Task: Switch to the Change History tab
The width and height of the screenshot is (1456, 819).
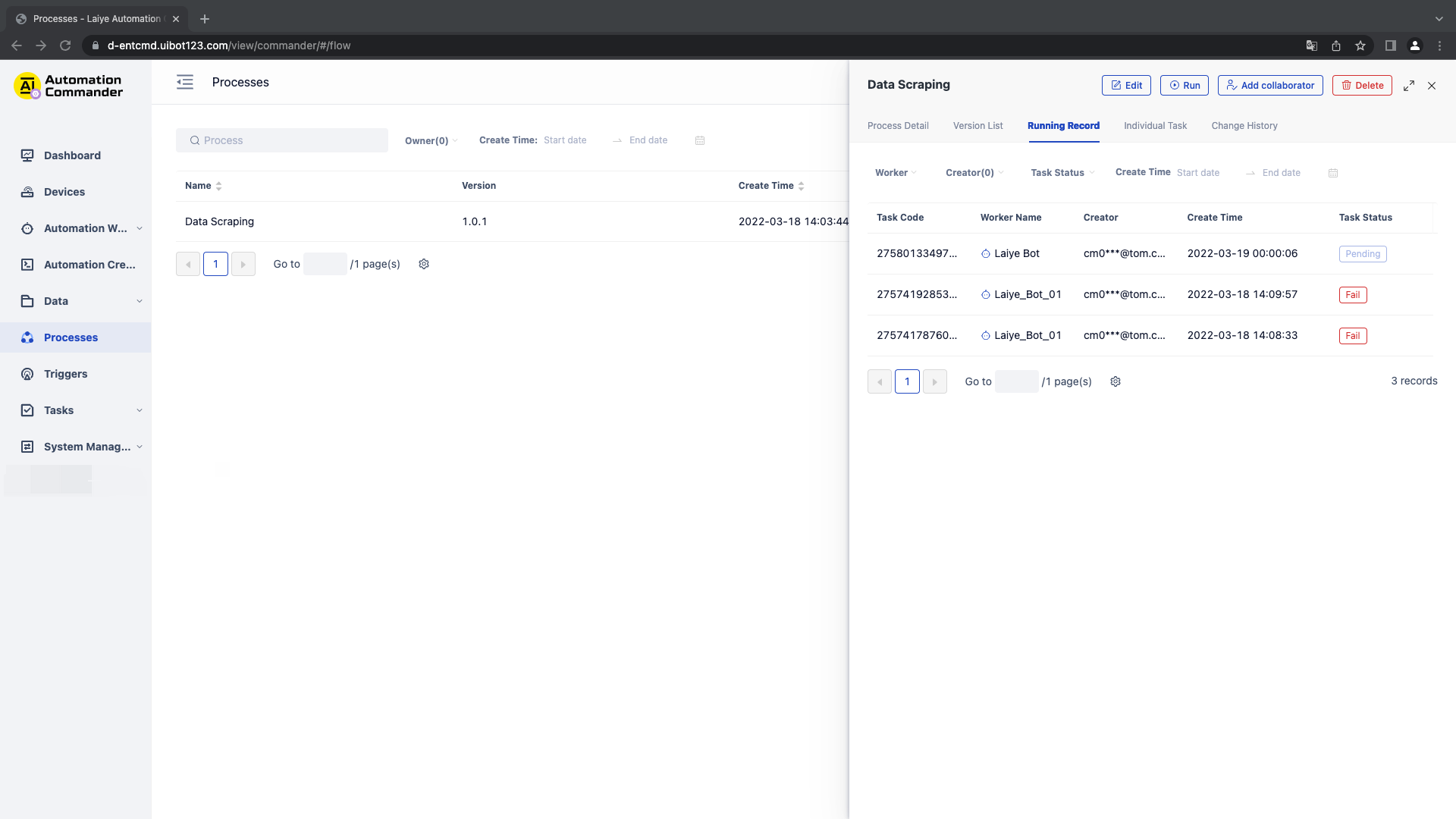Action: (1244, 126)
